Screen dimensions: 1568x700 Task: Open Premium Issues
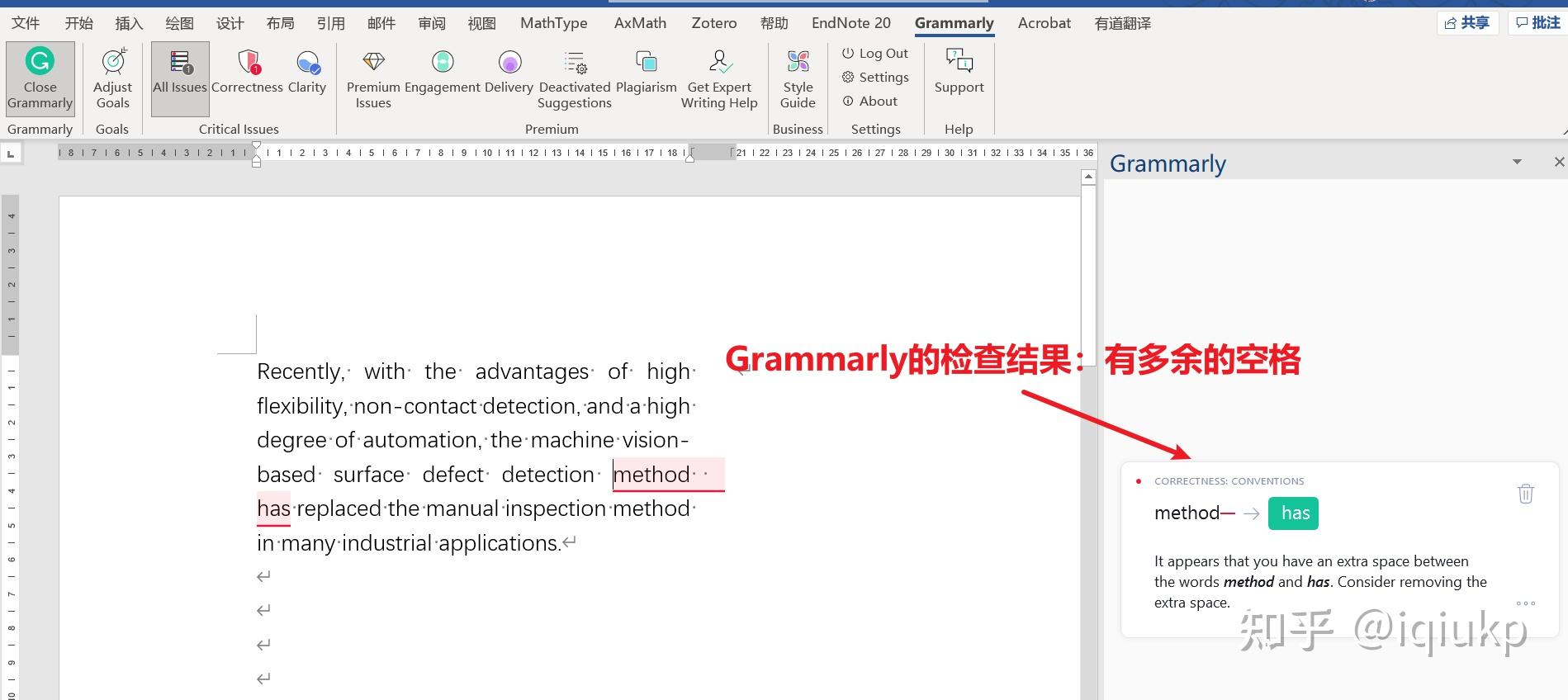[x=373, y=79]
